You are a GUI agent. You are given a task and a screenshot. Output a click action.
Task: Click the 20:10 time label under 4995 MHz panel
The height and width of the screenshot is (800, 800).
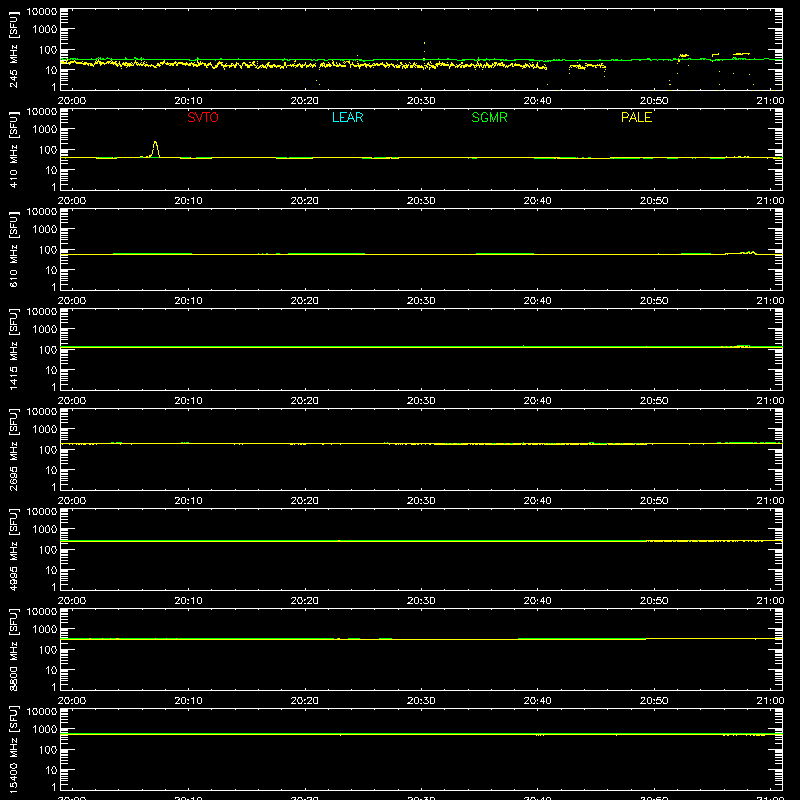coord(188,601)
